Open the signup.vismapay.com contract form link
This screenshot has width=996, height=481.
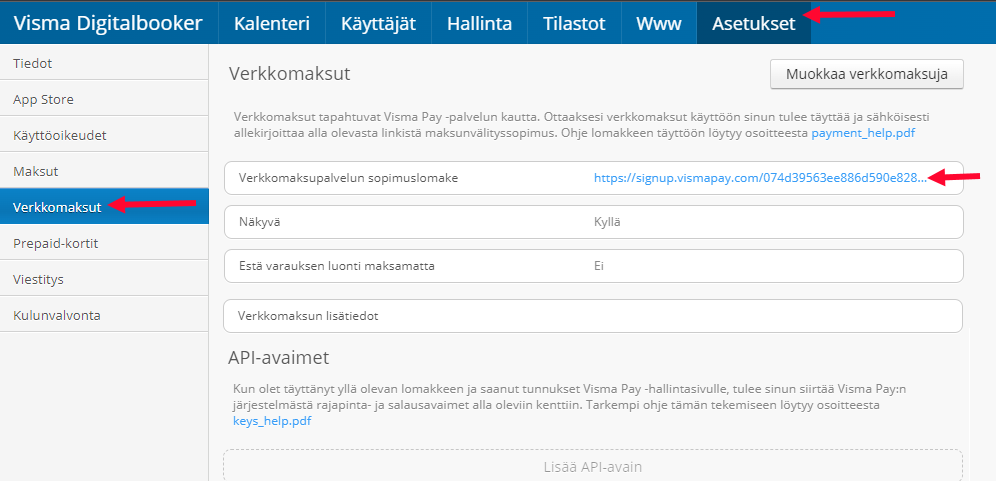760,179
